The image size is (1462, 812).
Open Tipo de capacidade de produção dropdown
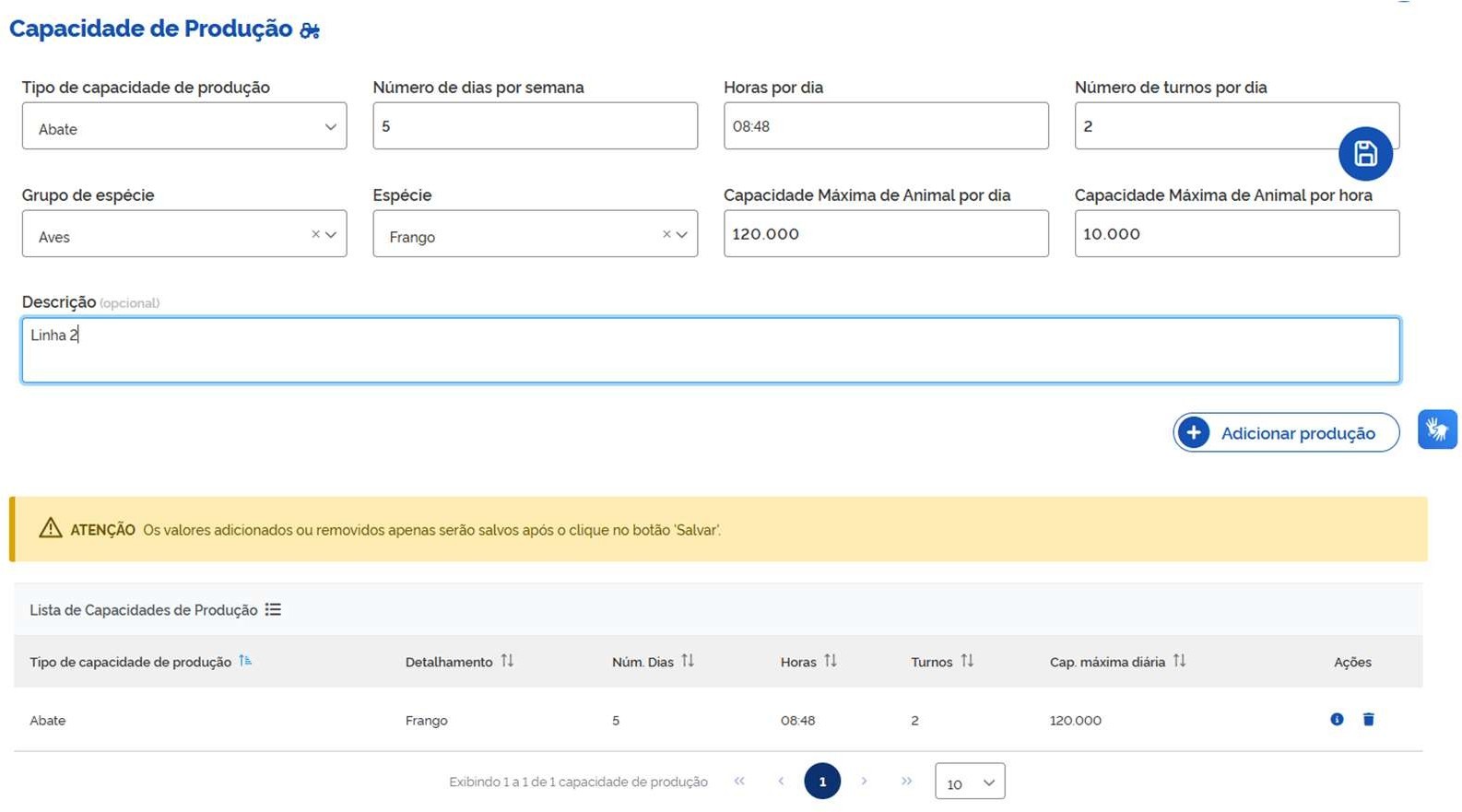coord(184,126)
